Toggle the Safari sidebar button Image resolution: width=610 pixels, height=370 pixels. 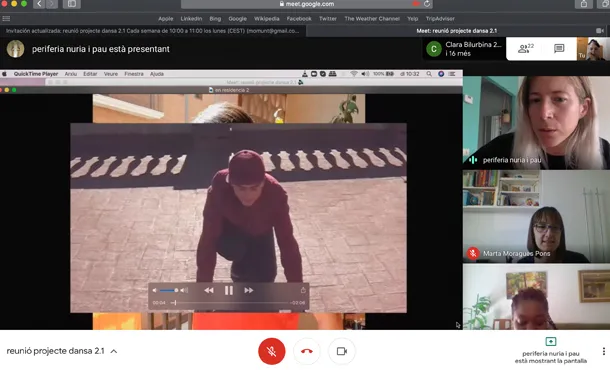tap(72, 4)
